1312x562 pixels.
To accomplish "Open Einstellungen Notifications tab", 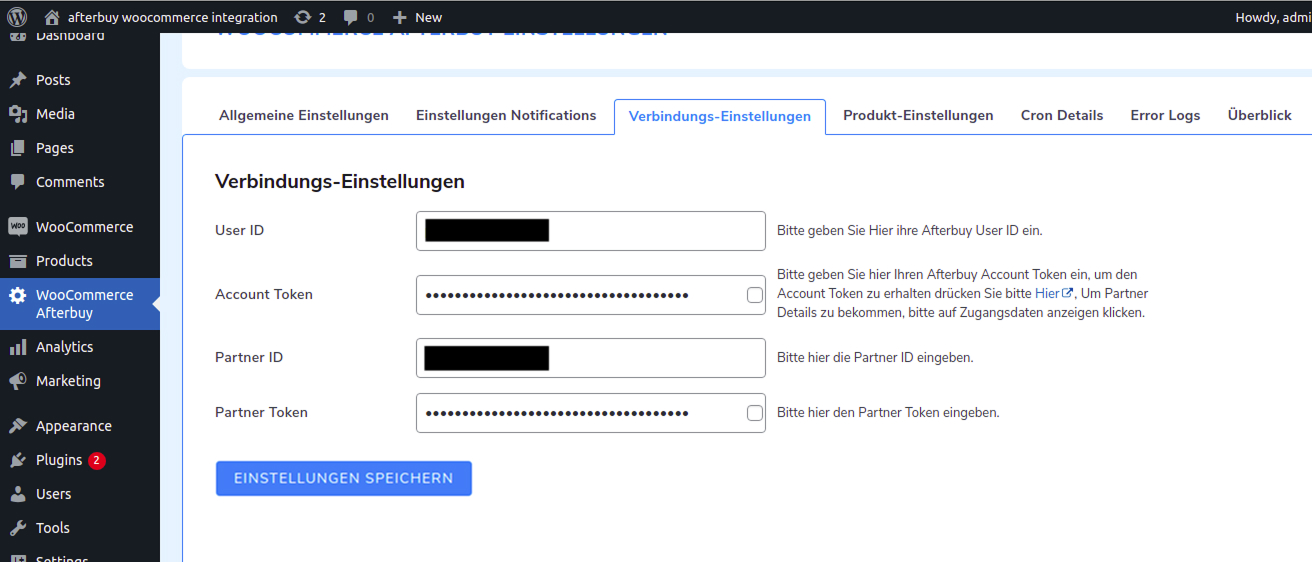I will point(506,115).
